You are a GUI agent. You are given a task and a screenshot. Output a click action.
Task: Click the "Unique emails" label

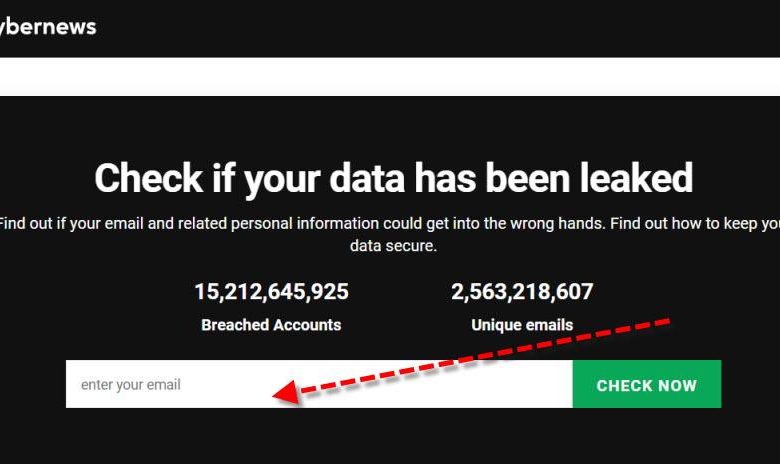pos(522,324)
